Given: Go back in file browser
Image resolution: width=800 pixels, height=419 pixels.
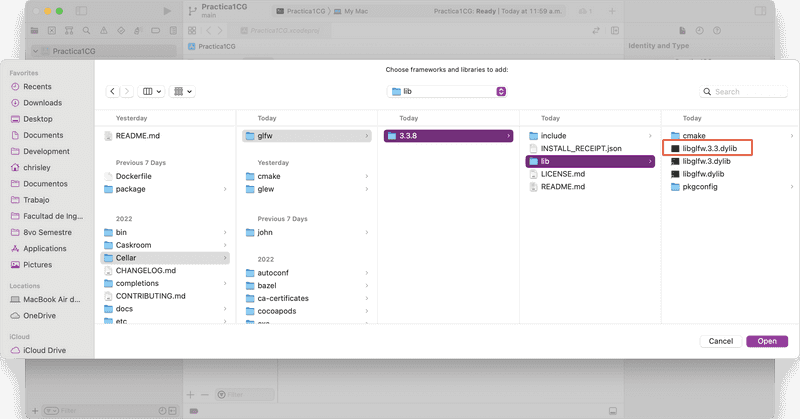Looking at the screenshot, I should click(x=112, y=91).
